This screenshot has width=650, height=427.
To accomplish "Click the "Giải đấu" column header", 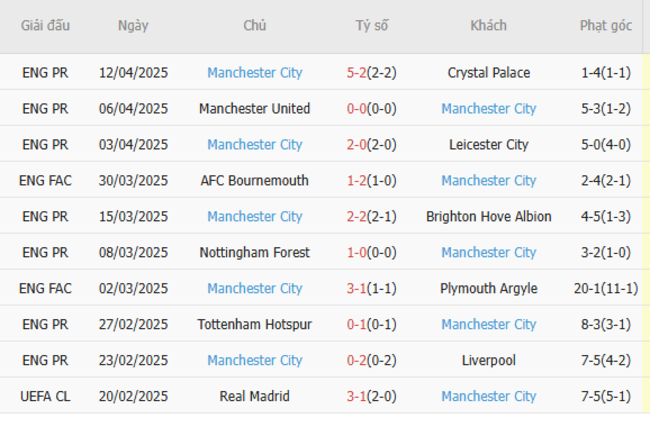I will (46, 26).
